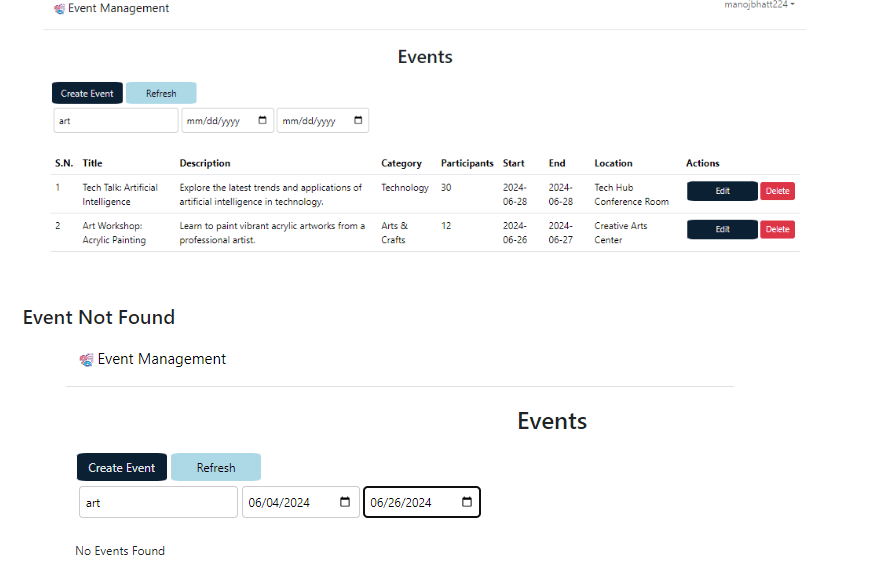Click the upper Events page heading
The height and width of the screenshot is (565, 881).
[x=425, y=57]
